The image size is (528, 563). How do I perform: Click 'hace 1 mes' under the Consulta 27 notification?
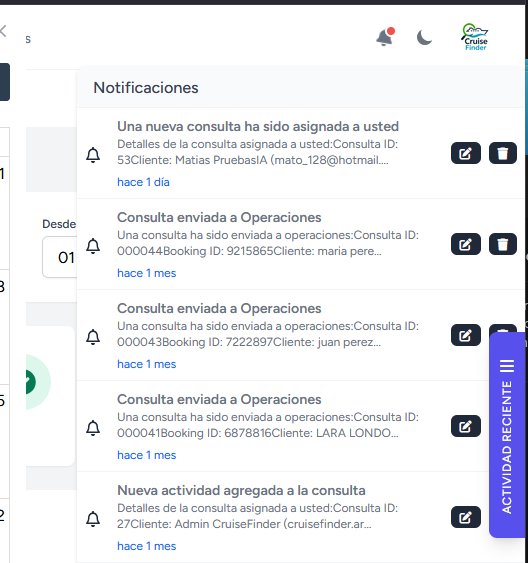coord(146,546)
